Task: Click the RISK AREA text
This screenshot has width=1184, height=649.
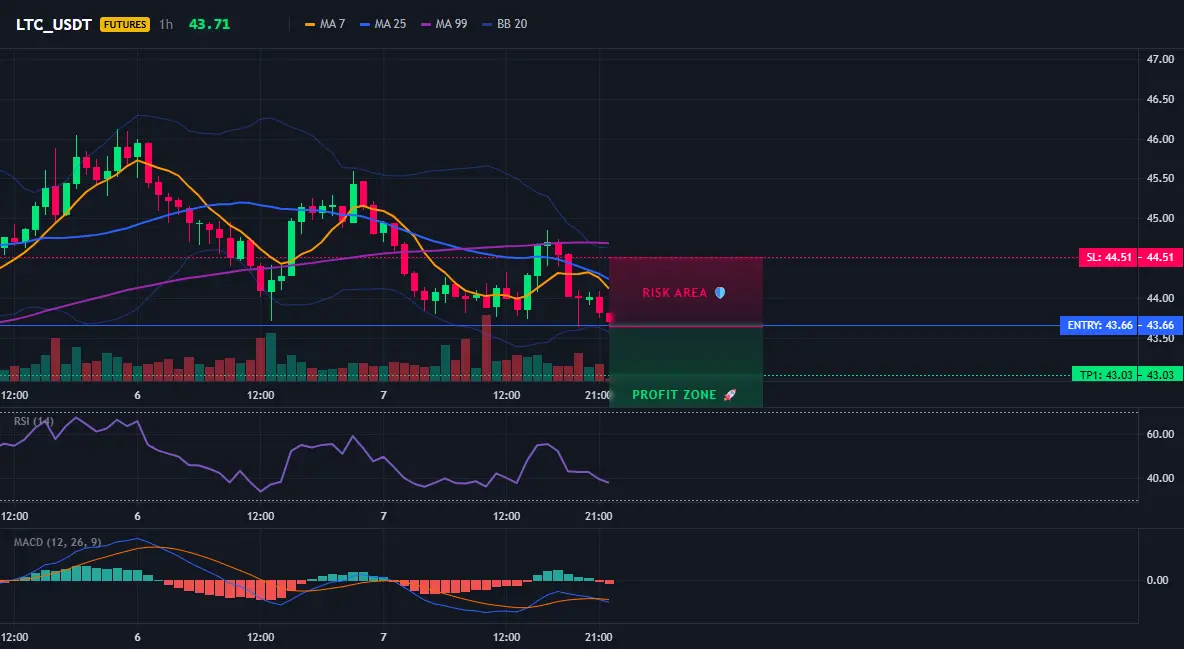Action: tap(674, 292)
